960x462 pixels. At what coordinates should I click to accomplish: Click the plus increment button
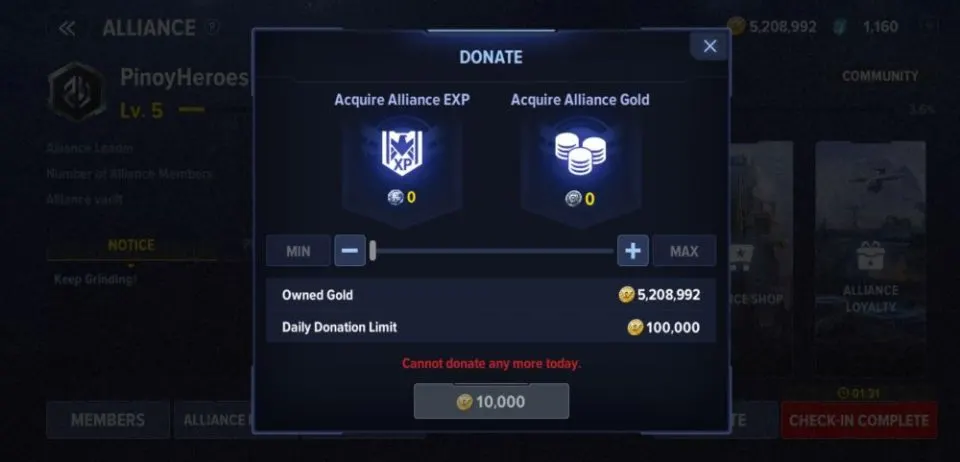coord(632,251)
